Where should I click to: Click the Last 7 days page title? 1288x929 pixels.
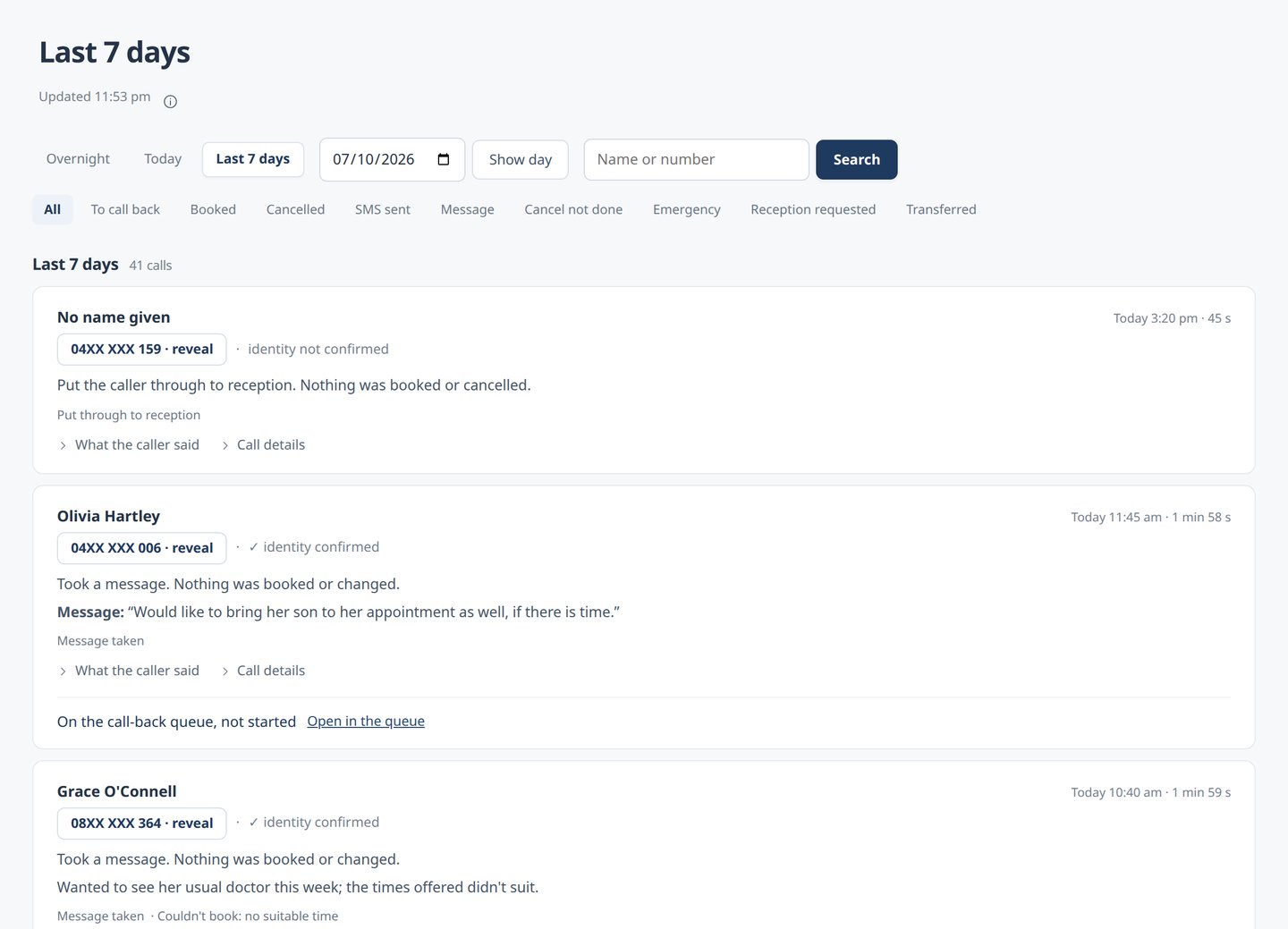point(114,52)
